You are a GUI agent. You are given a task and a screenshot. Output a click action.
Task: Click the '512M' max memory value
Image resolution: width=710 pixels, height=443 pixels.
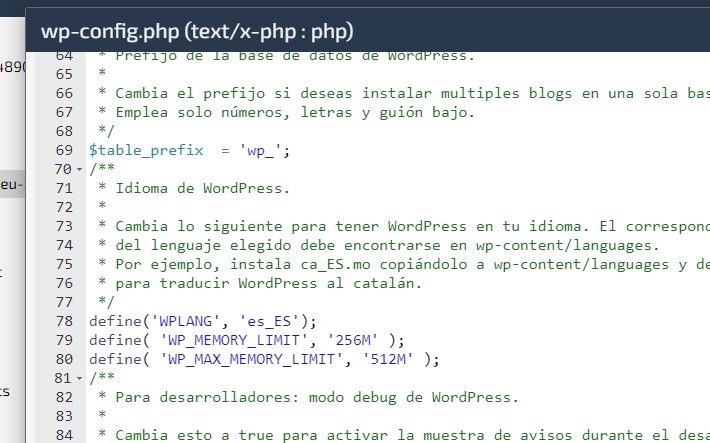388,359
